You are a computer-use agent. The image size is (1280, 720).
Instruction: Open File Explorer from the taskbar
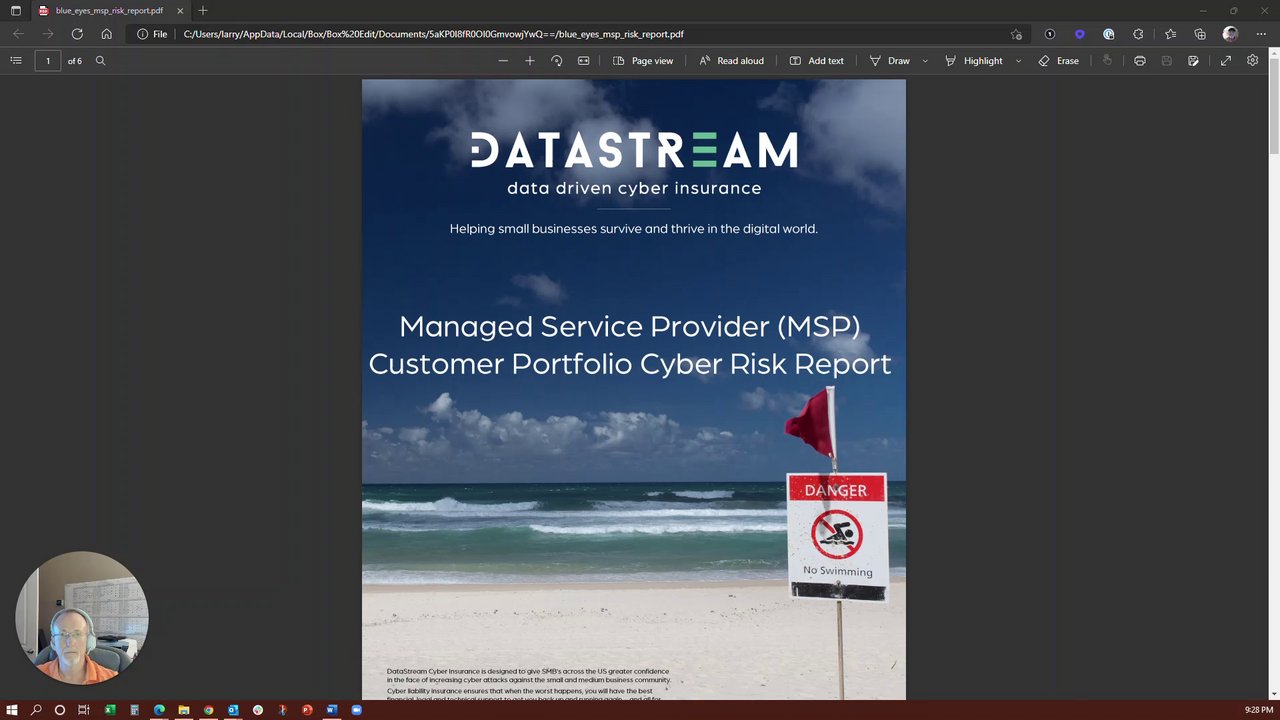click(184, 710)
